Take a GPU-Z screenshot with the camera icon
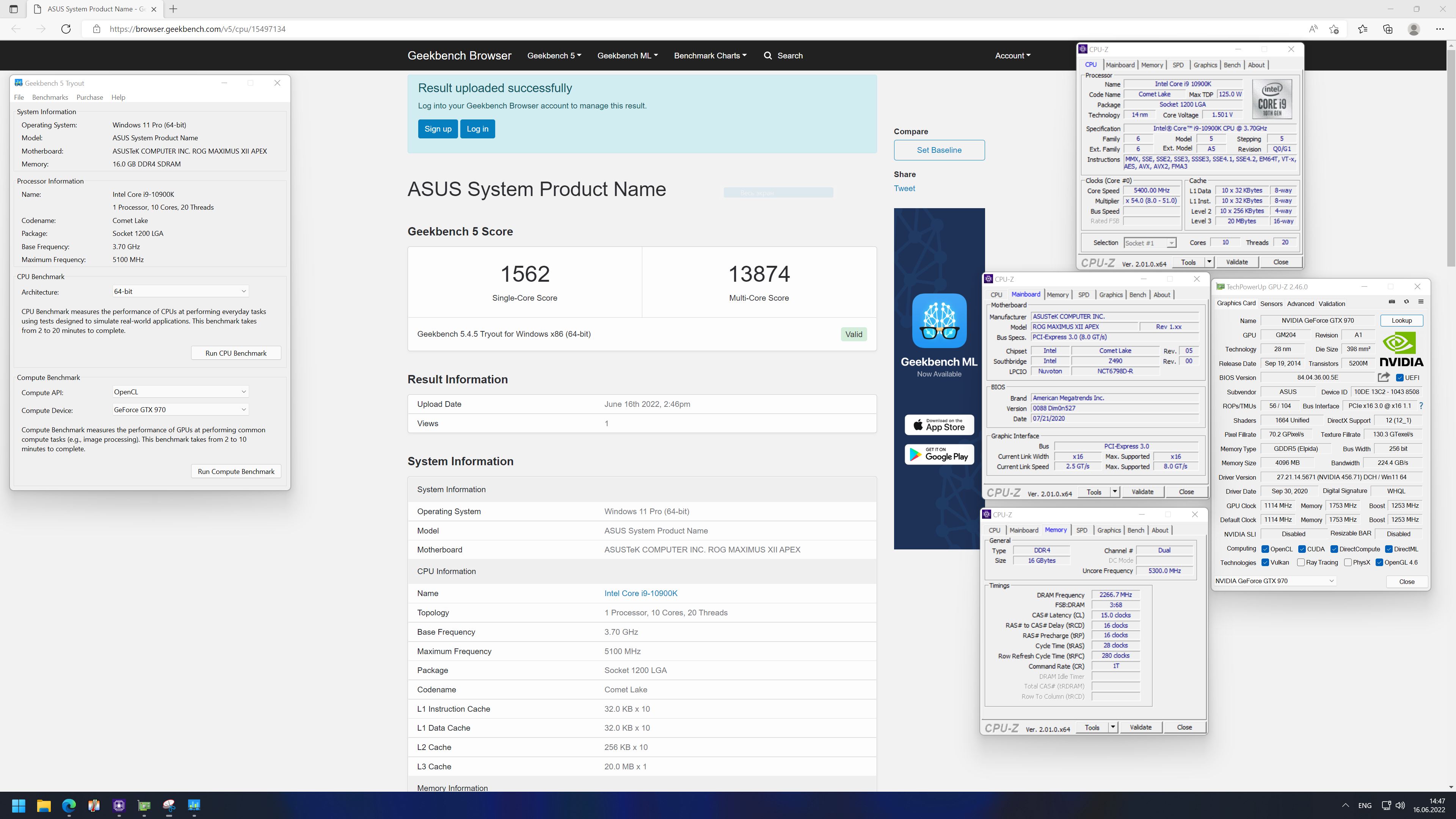This screenshot has width=1456, height=819. point(1392,301)
